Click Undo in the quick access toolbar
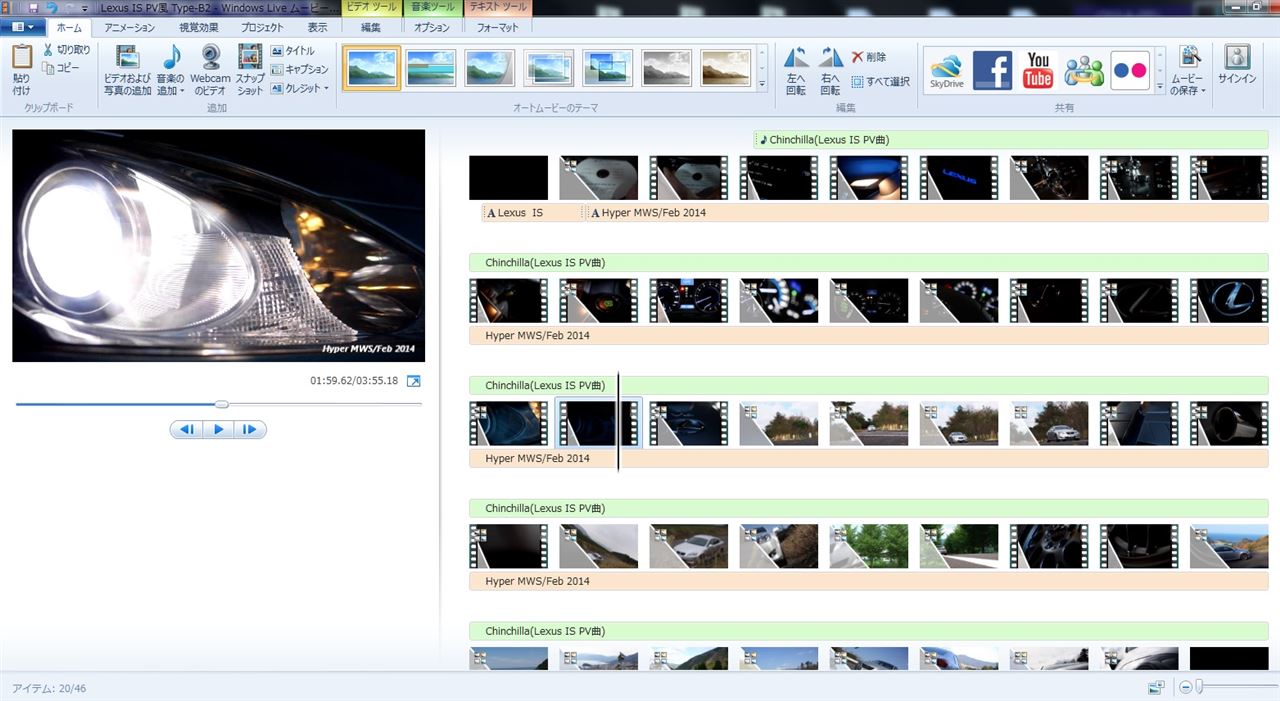Viewport: 1280px width, 701px height. coord(52,7)
